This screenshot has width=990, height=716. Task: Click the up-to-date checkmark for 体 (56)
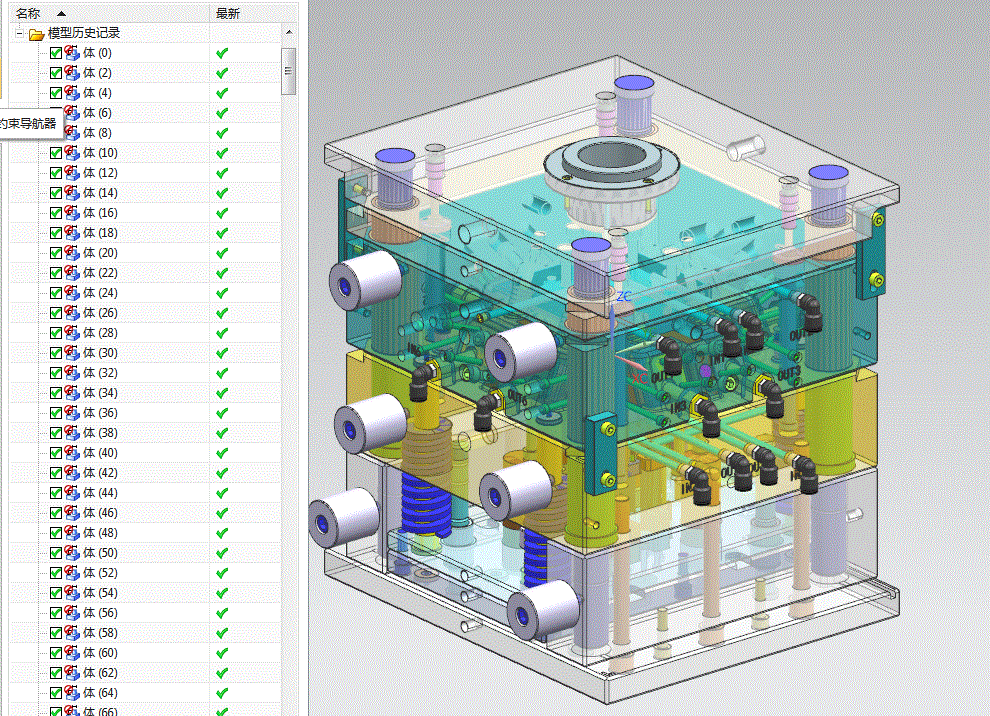[x=222, y=613]
